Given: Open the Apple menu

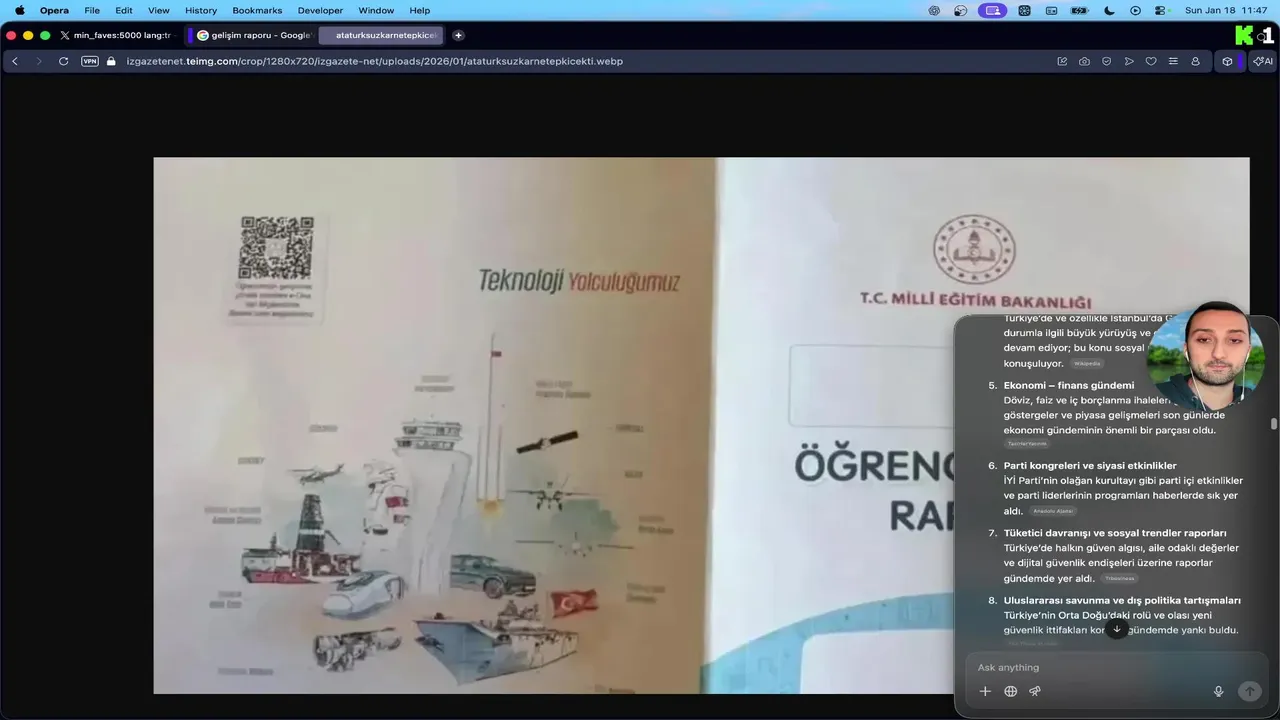Looking at the screenshot, I should [19, 10].
